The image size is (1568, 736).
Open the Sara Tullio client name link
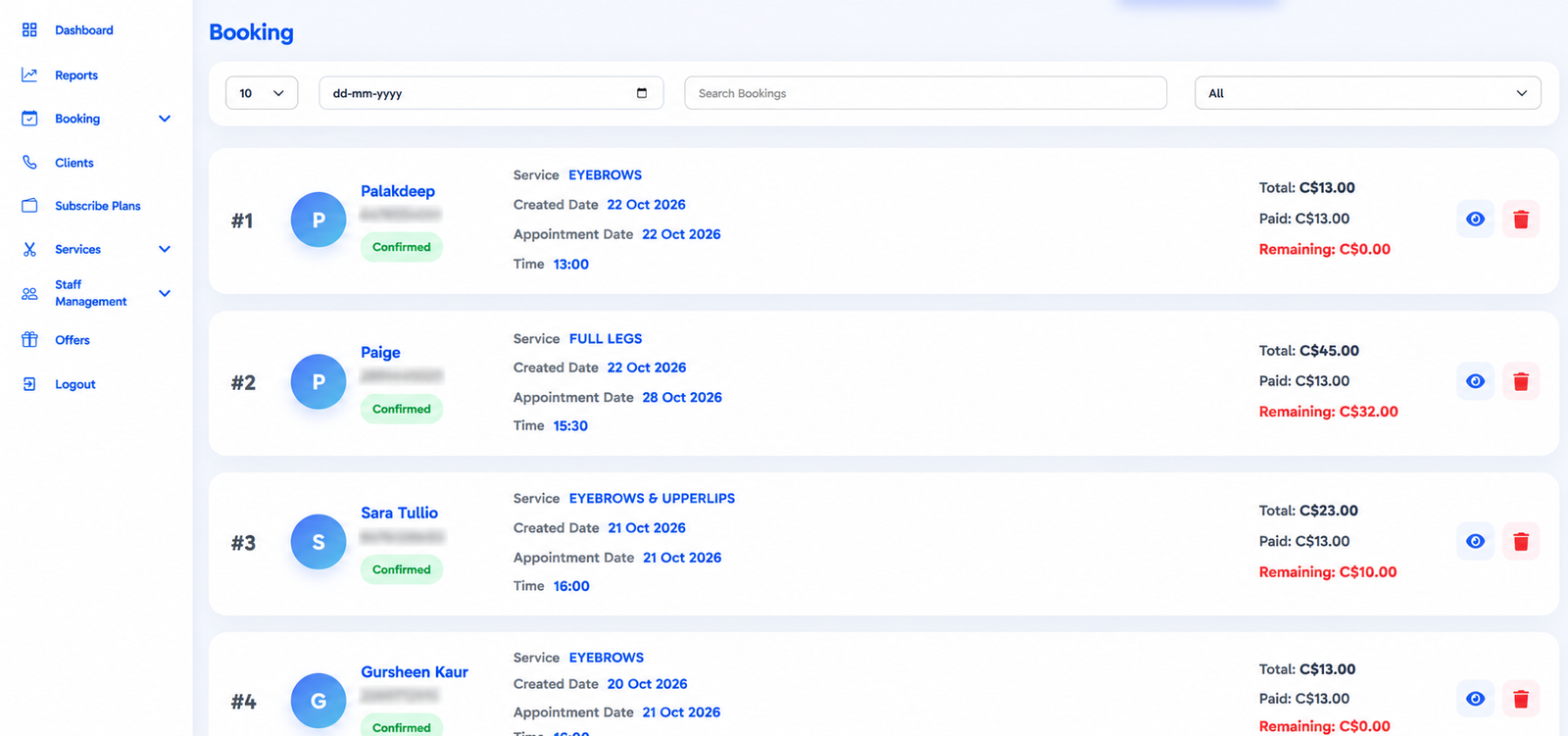[399, 513]
